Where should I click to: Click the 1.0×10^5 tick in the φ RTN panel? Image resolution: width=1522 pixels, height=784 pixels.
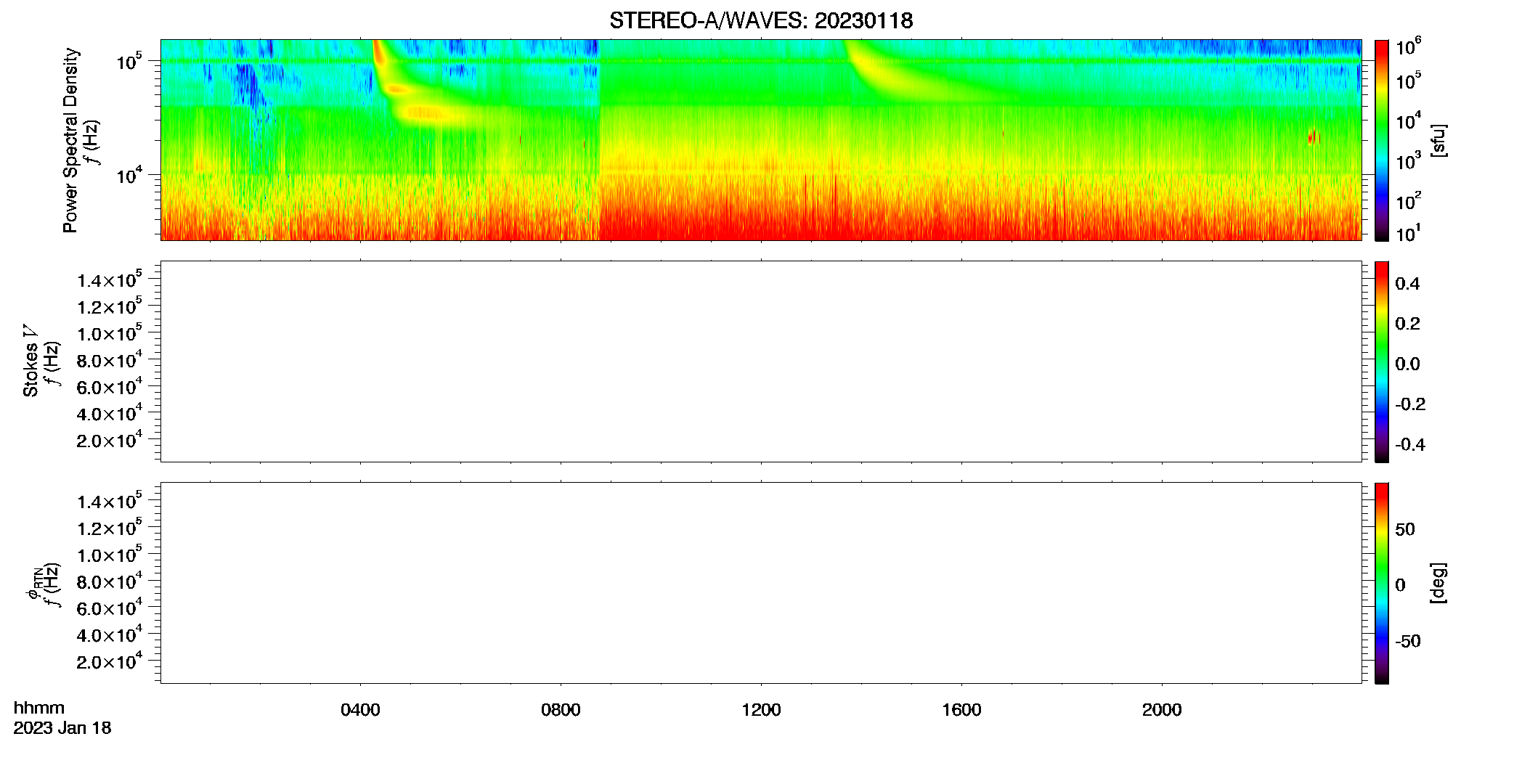[x=110, y=555]
